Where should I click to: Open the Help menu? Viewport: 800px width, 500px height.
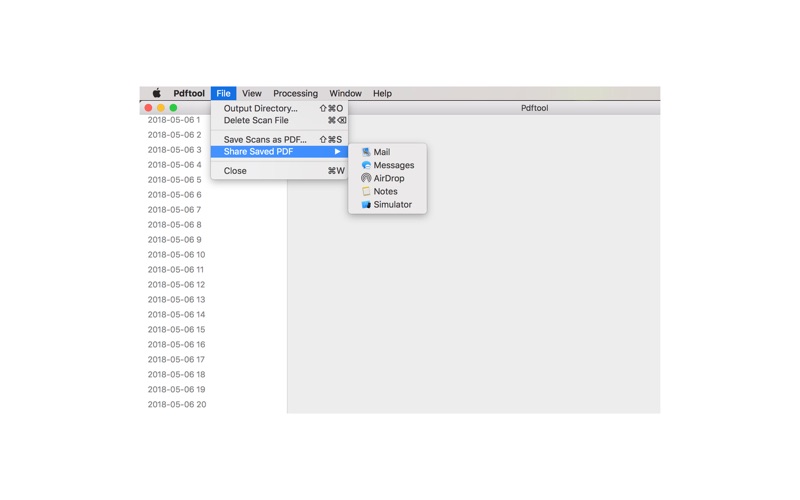(x=382, y=93)
